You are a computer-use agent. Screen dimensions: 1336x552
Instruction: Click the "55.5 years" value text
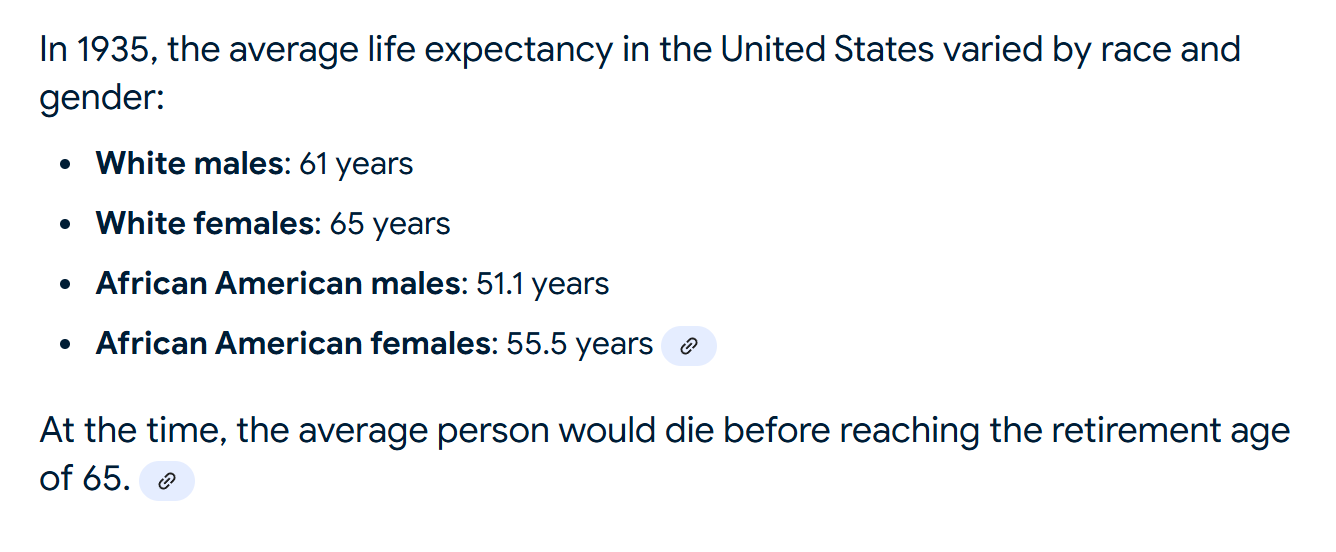(x=579, y=344)
